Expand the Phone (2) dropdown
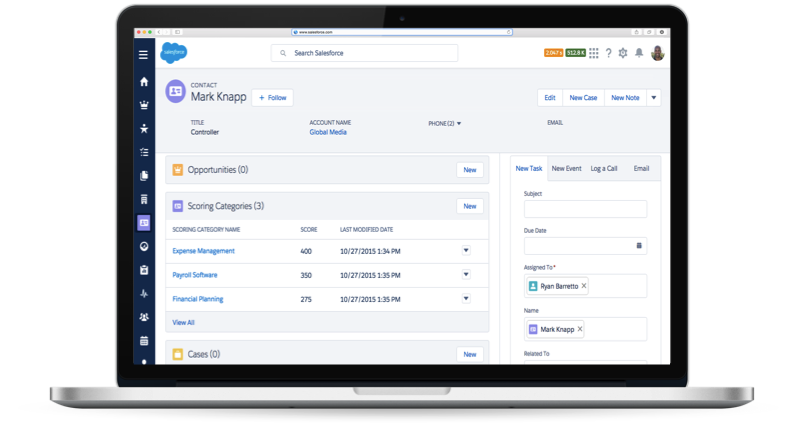 pos(459,124)
